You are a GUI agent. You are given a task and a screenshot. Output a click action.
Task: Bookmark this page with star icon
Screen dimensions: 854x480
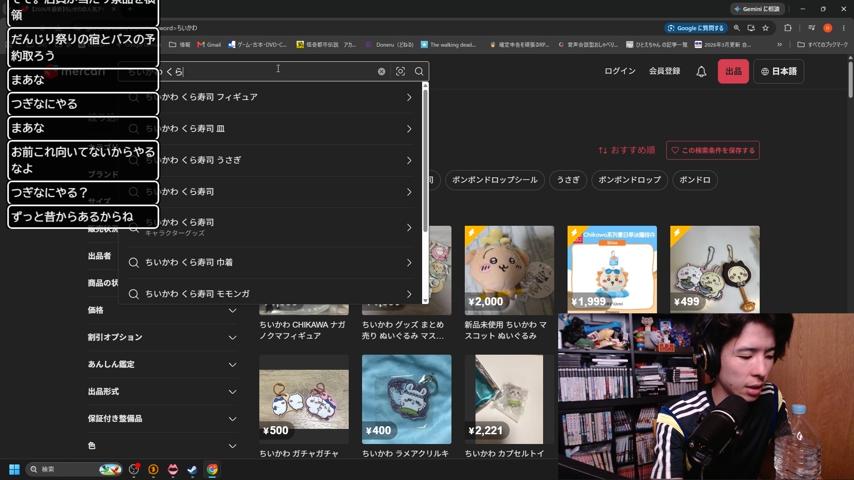pos(765,28)
